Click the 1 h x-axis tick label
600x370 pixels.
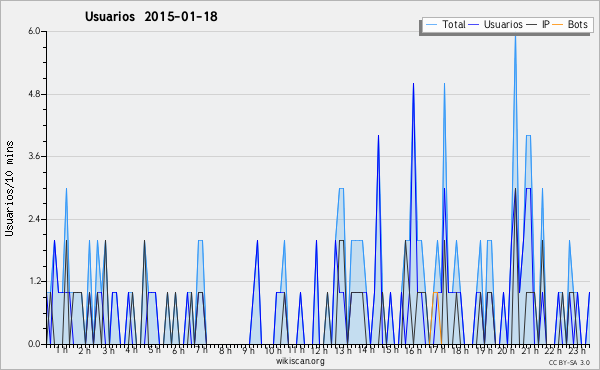(62, 350)
